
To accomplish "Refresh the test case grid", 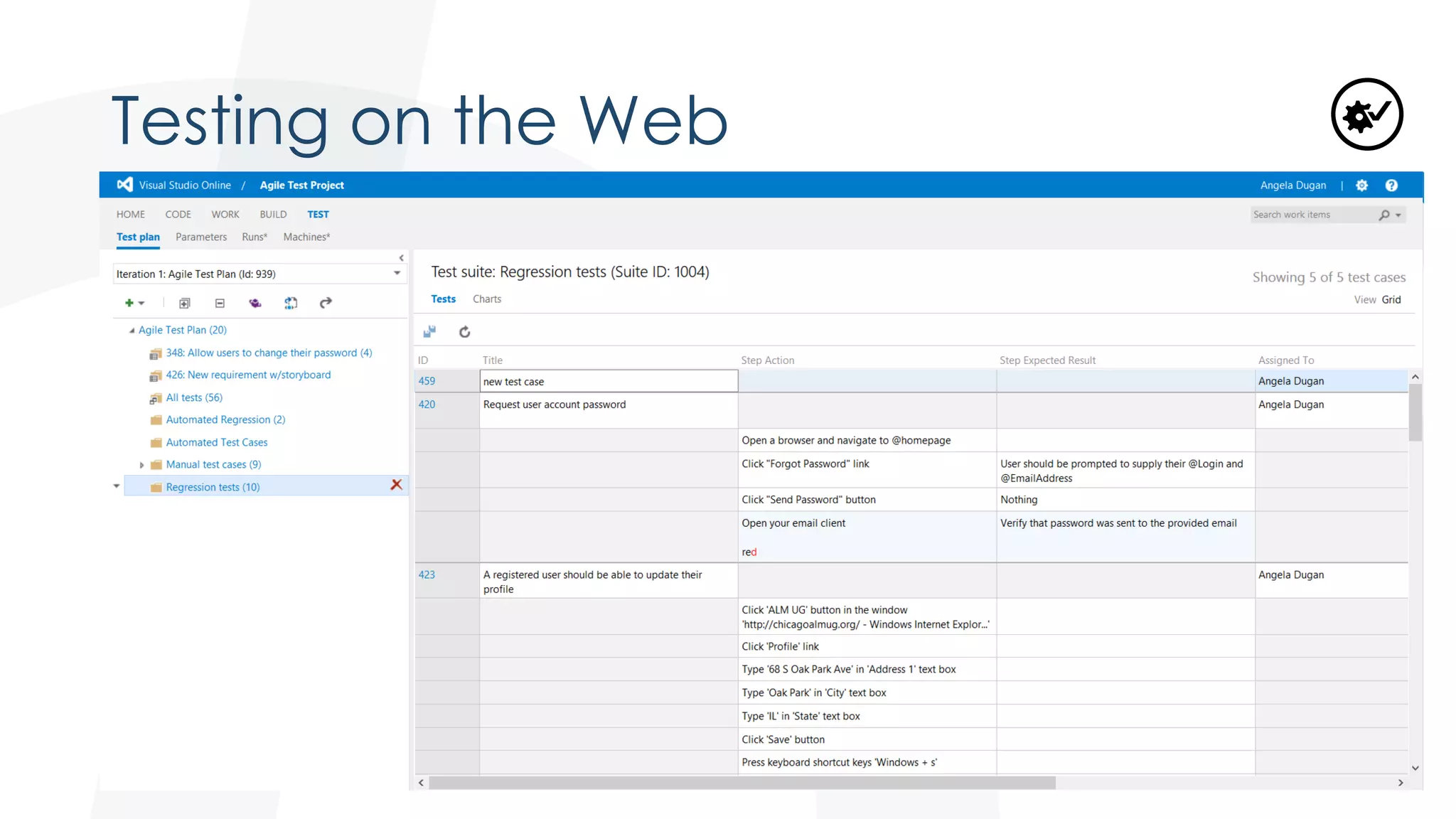I will tap(465, 332).
